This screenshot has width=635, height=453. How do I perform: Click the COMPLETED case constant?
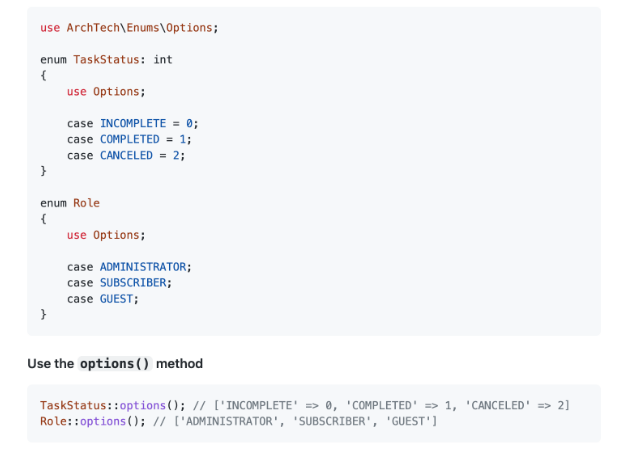pos(130,140)
